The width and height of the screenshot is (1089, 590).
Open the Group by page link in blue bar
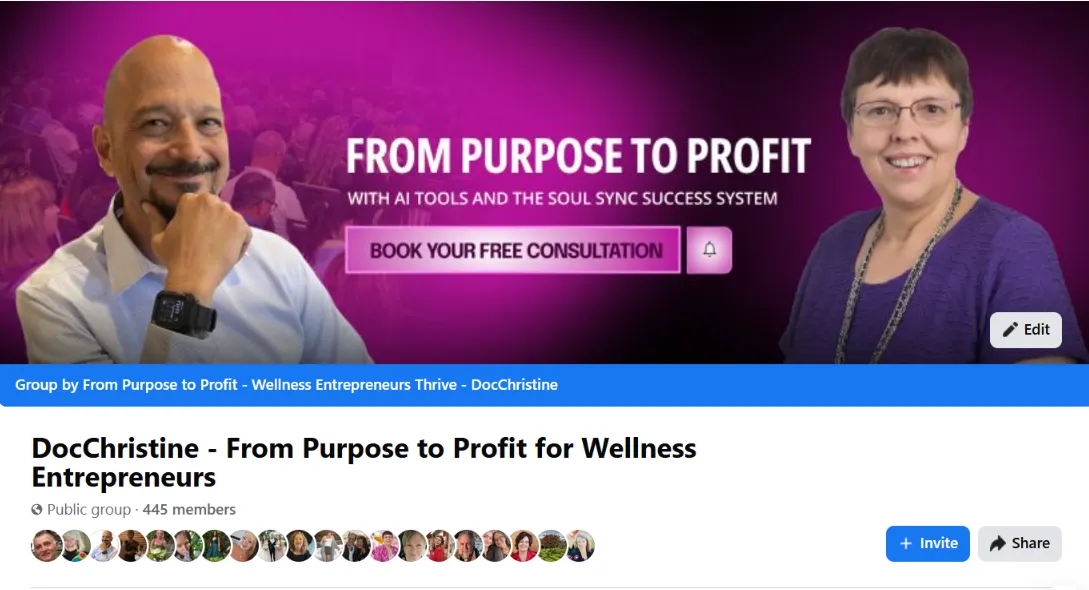286,385
